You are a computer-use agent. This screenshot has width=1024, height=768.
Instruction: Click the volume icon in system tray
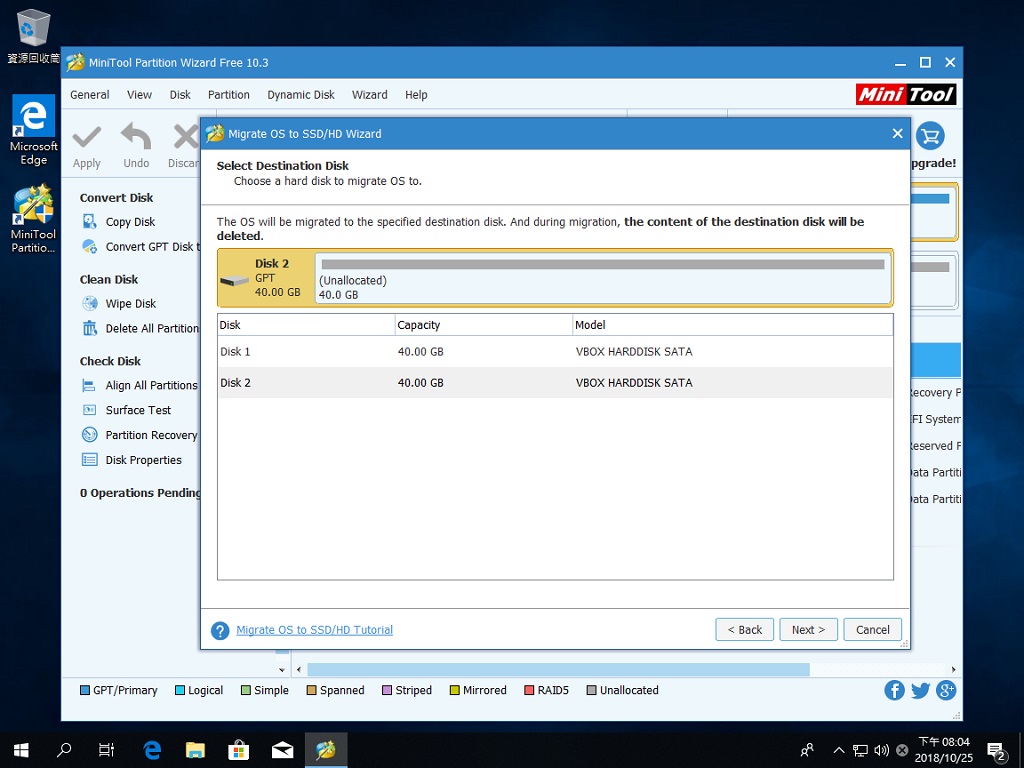click(x=881, y=750)
